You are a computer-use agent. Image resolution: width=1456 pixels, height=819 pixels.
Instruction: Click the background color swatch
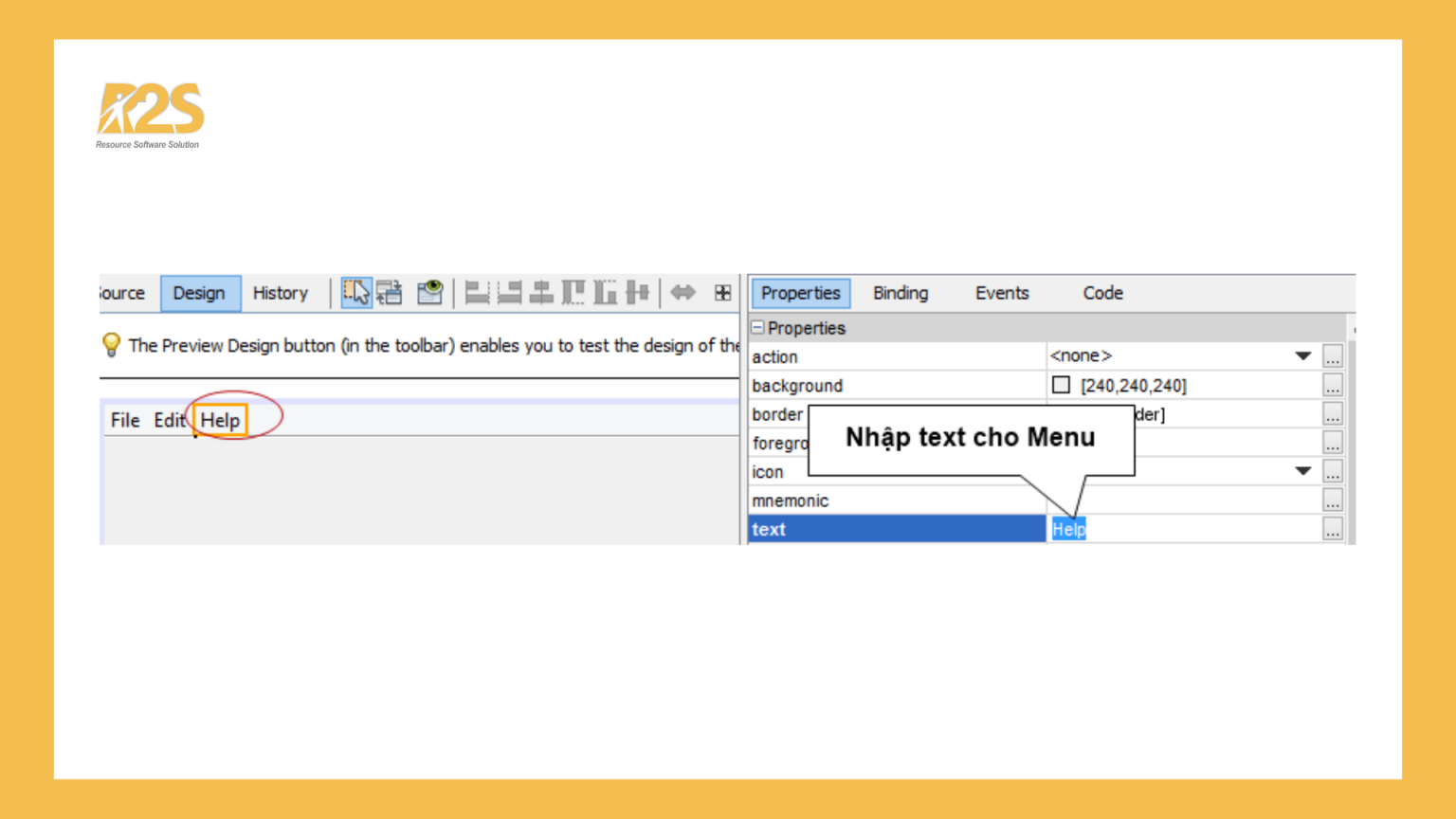pyautogui.click(x=1061, y=385)
